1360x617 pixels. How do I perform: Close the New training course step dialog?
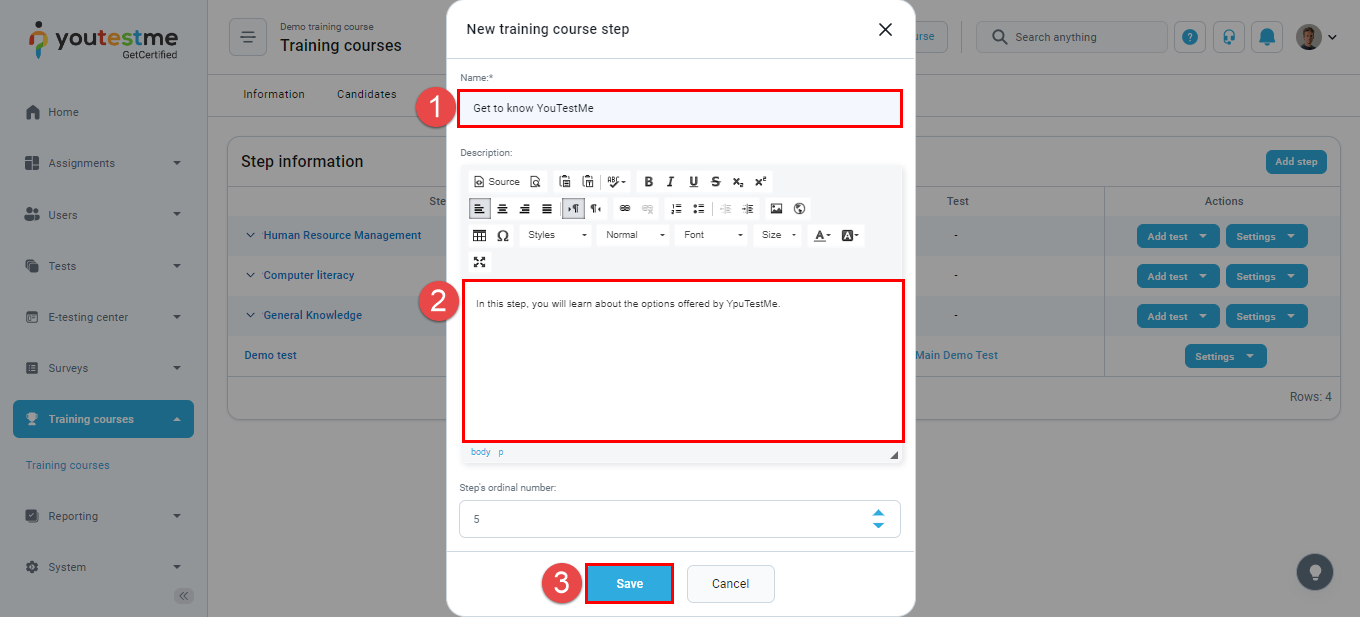click(885, 29)
